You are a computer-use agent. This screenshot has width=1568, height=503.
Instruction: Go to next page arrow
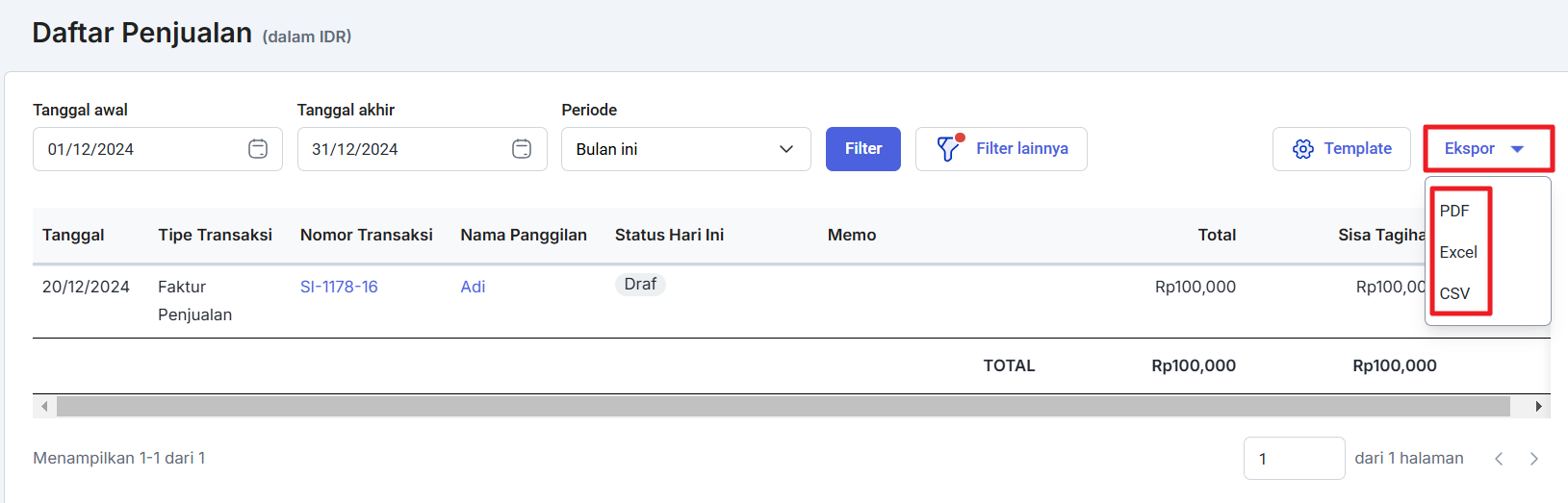click(1534, 459)
